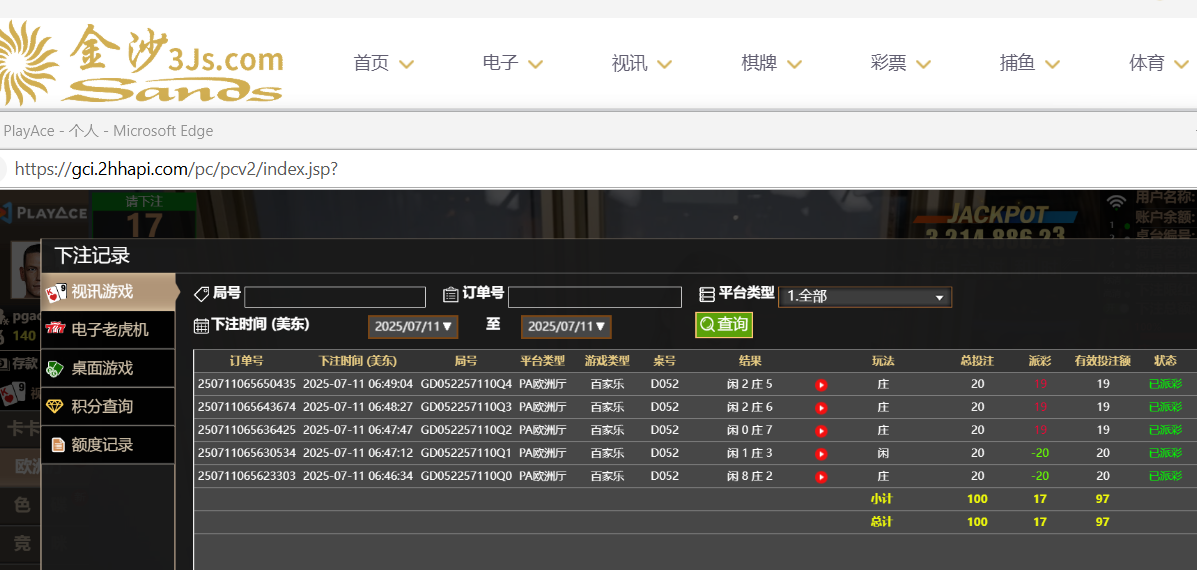Play video replay for order 250711065643674
Viewport: 1197px width, 570px height.
coord(821,407)
